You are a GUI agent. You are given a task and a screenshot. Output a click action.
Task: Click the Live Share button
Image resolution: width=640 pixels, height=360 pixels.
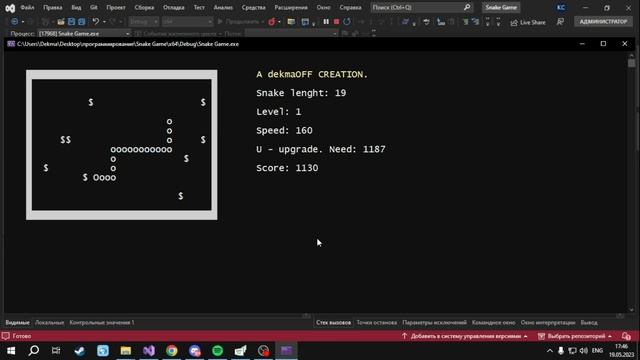528,22
